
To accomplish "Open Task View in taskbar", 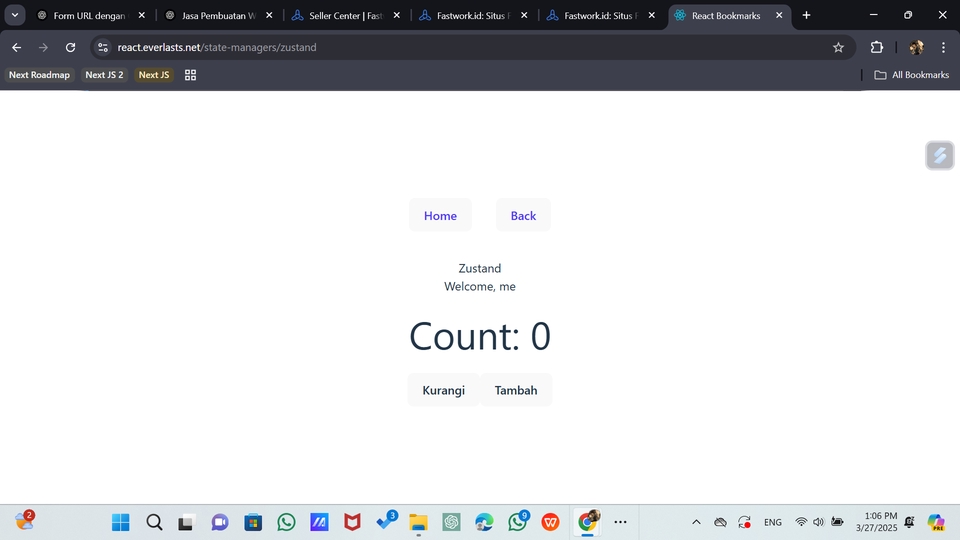I will (x=186, y=522).
